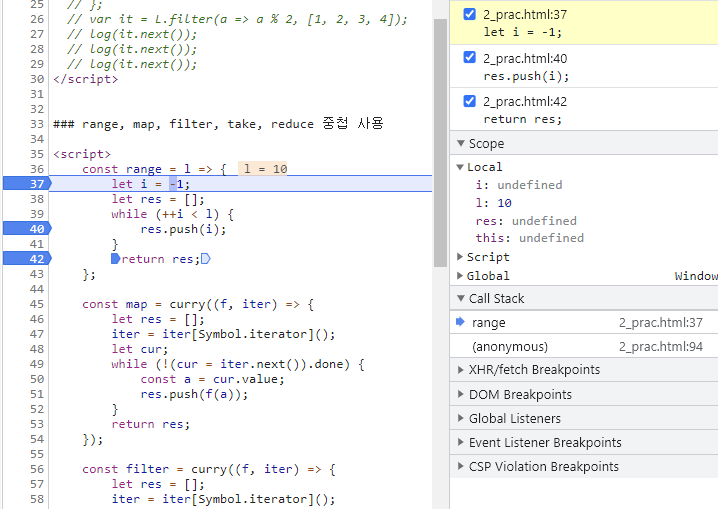
Task: Expand Global Listeners section
Action: 461,418
